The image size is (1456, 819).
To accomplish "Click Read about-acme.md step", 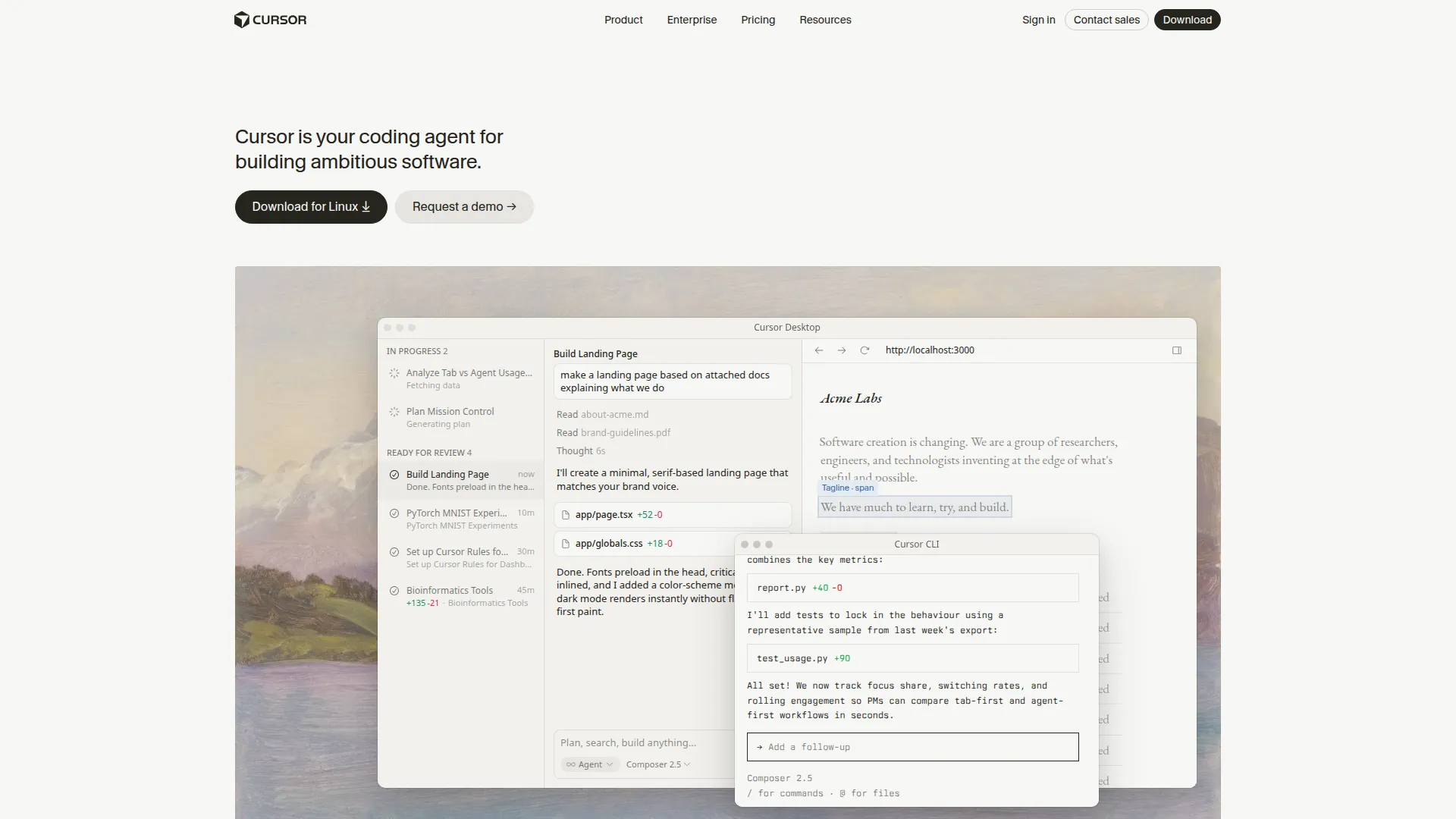I will point(602,415).
